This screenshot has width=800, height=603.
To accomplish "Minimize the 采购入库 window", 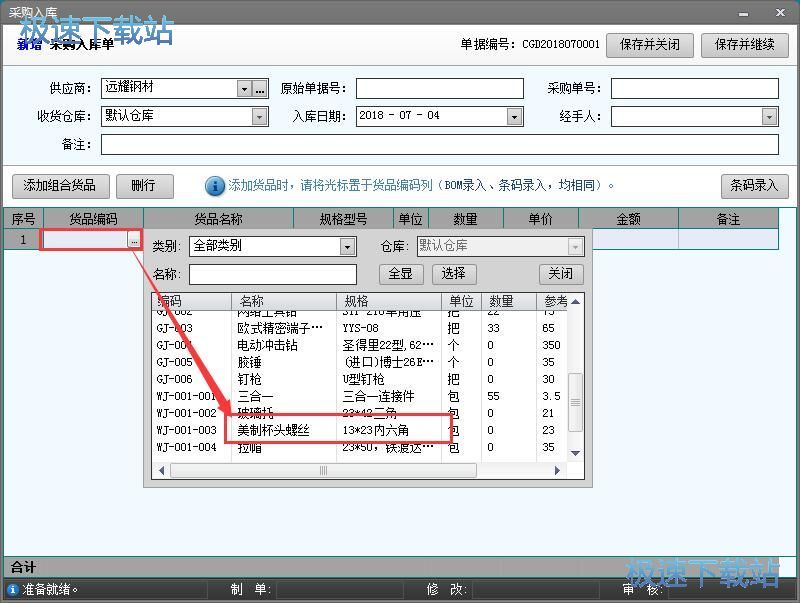I will (743, 13).
